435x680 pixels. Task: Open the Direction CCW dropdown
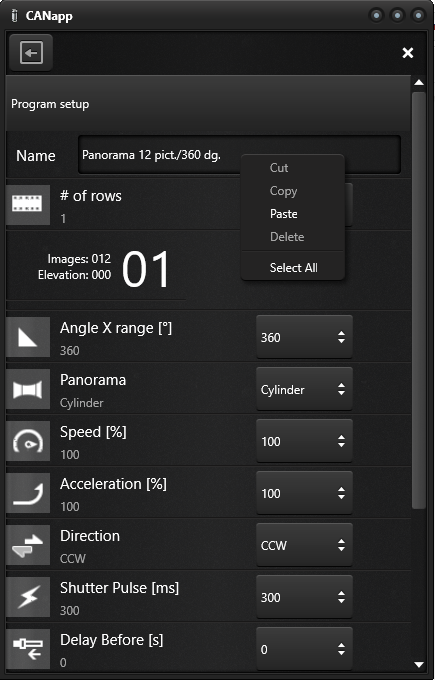[304, 545]
